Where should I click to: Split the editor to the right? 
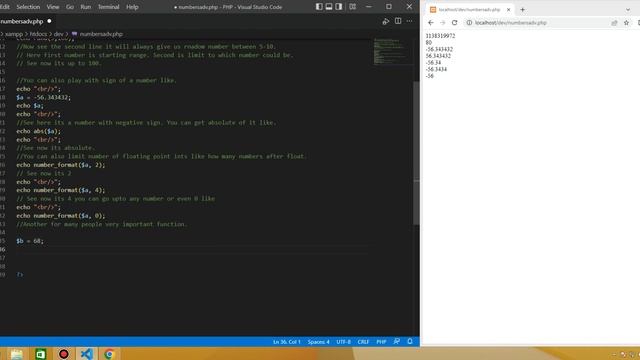(x=398, y=21)
